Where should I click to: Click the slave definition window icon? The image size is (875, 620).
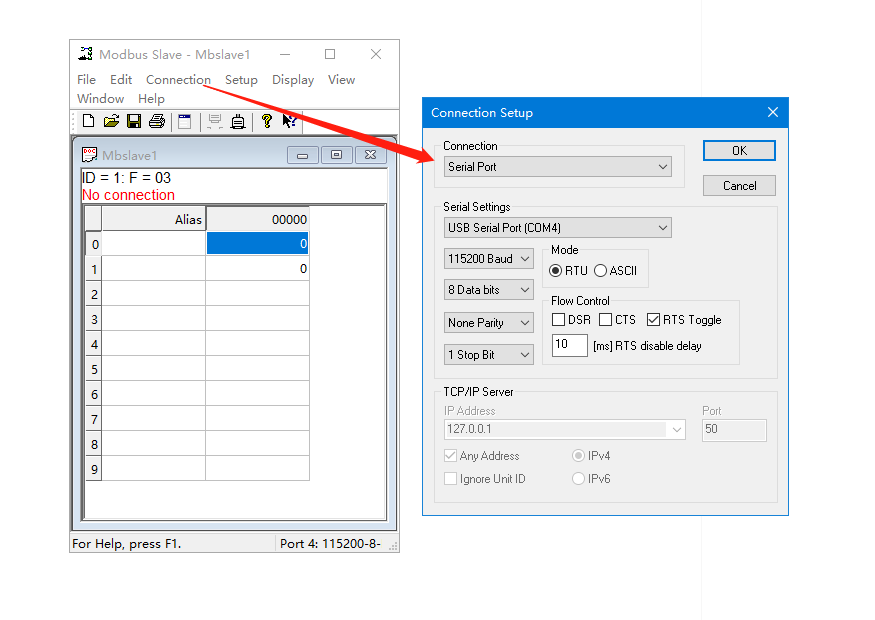(x=184, y=121)
